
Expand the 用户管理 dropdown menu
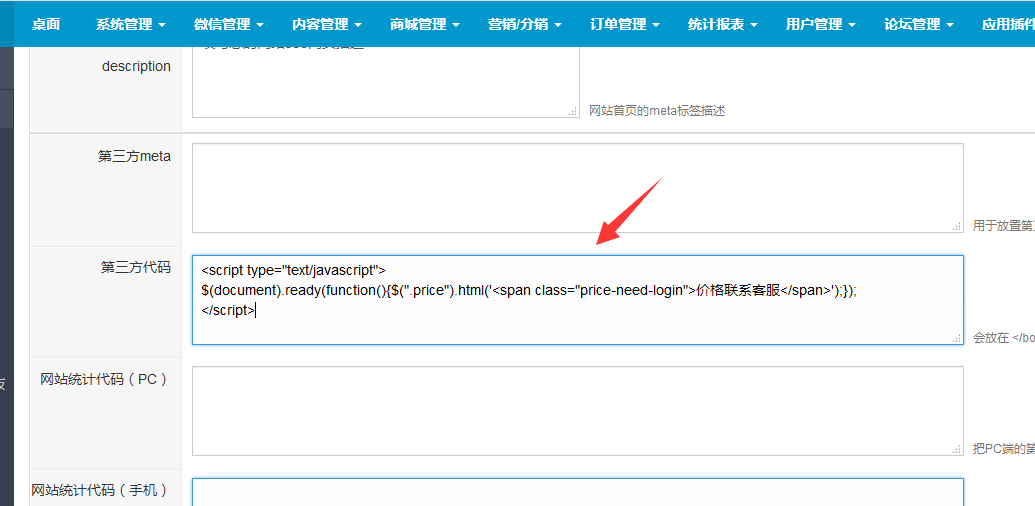coord(820,24)
